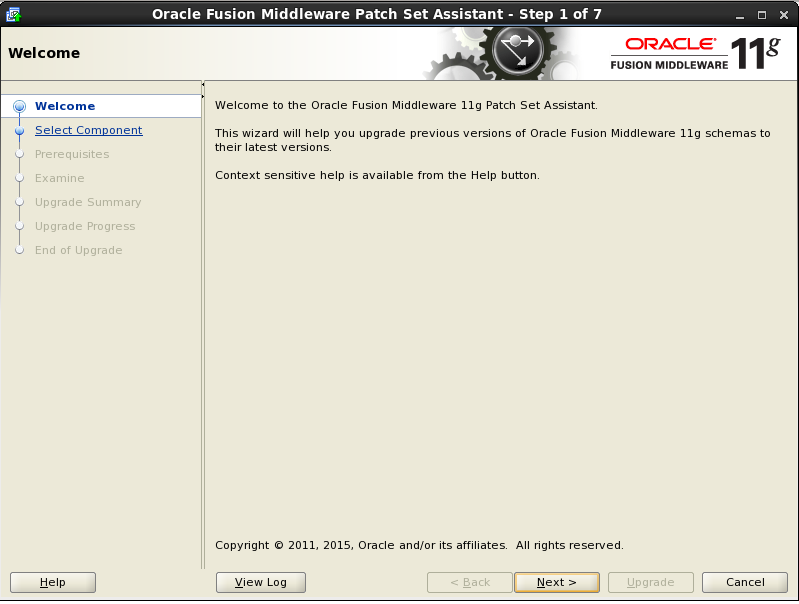Open the View Log button
The image size is (799, 604).
click(x=260, y=582)
